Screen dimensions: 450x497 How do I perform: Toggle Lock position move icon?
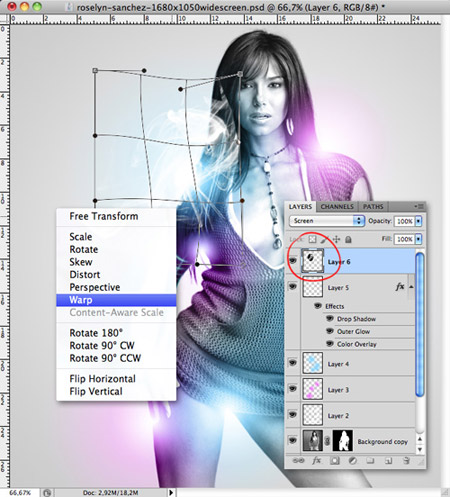coord(336,239)
